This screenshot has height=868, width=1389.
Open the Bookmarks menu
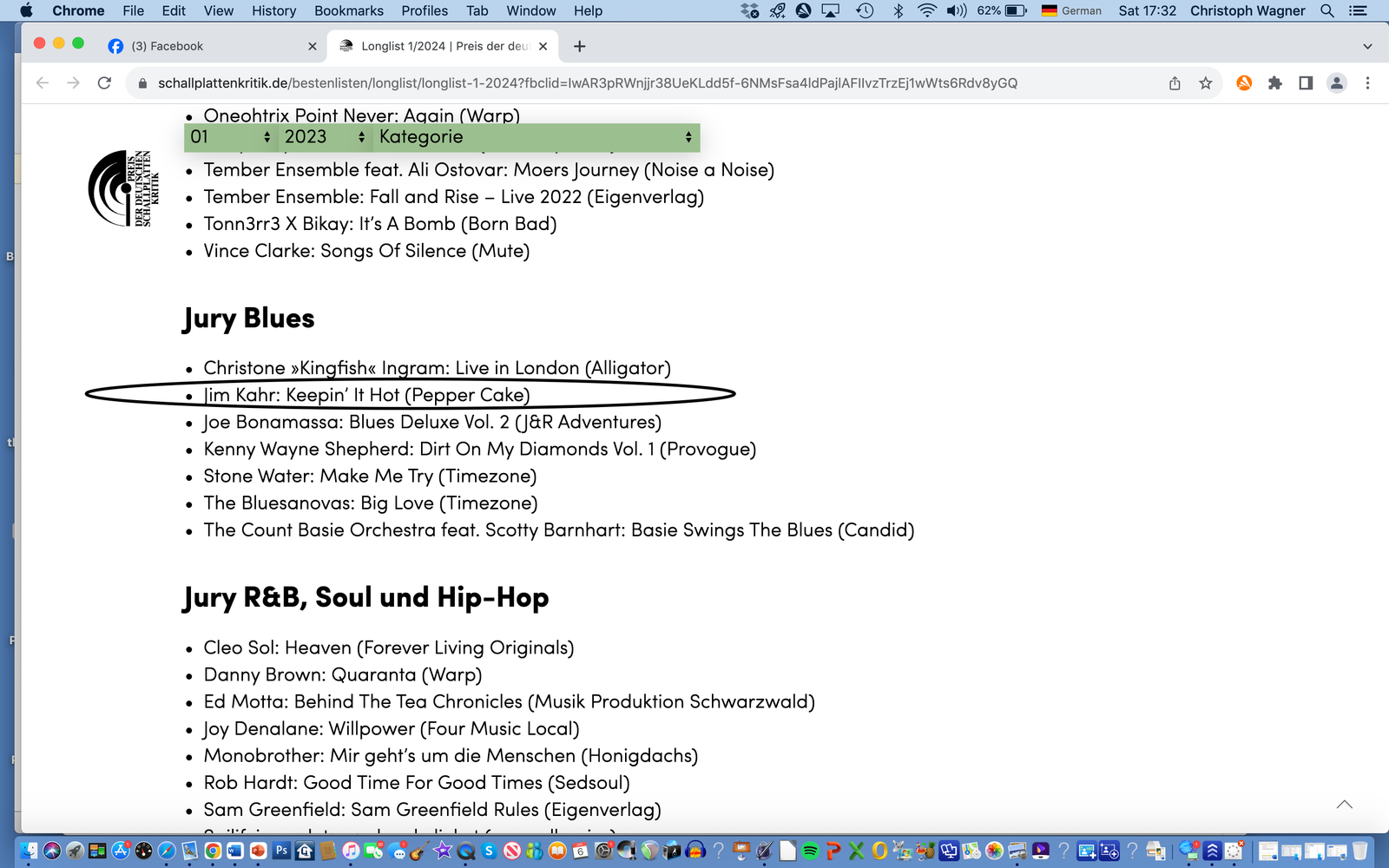(x=348, y=10)
